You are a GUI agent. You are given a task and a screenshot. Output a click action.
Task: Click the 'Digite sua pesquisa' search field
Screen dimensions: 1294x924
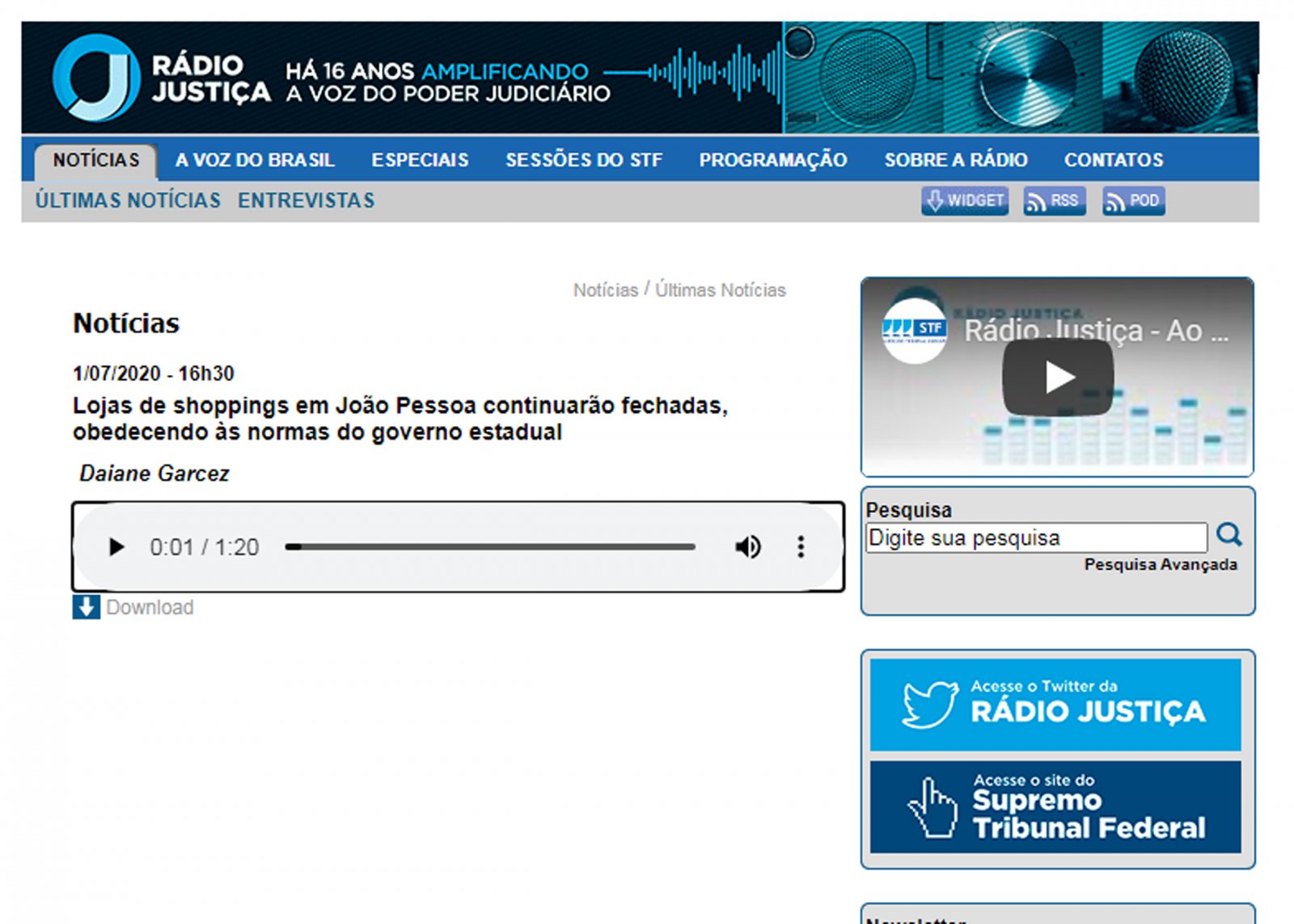coord(1036,538)
